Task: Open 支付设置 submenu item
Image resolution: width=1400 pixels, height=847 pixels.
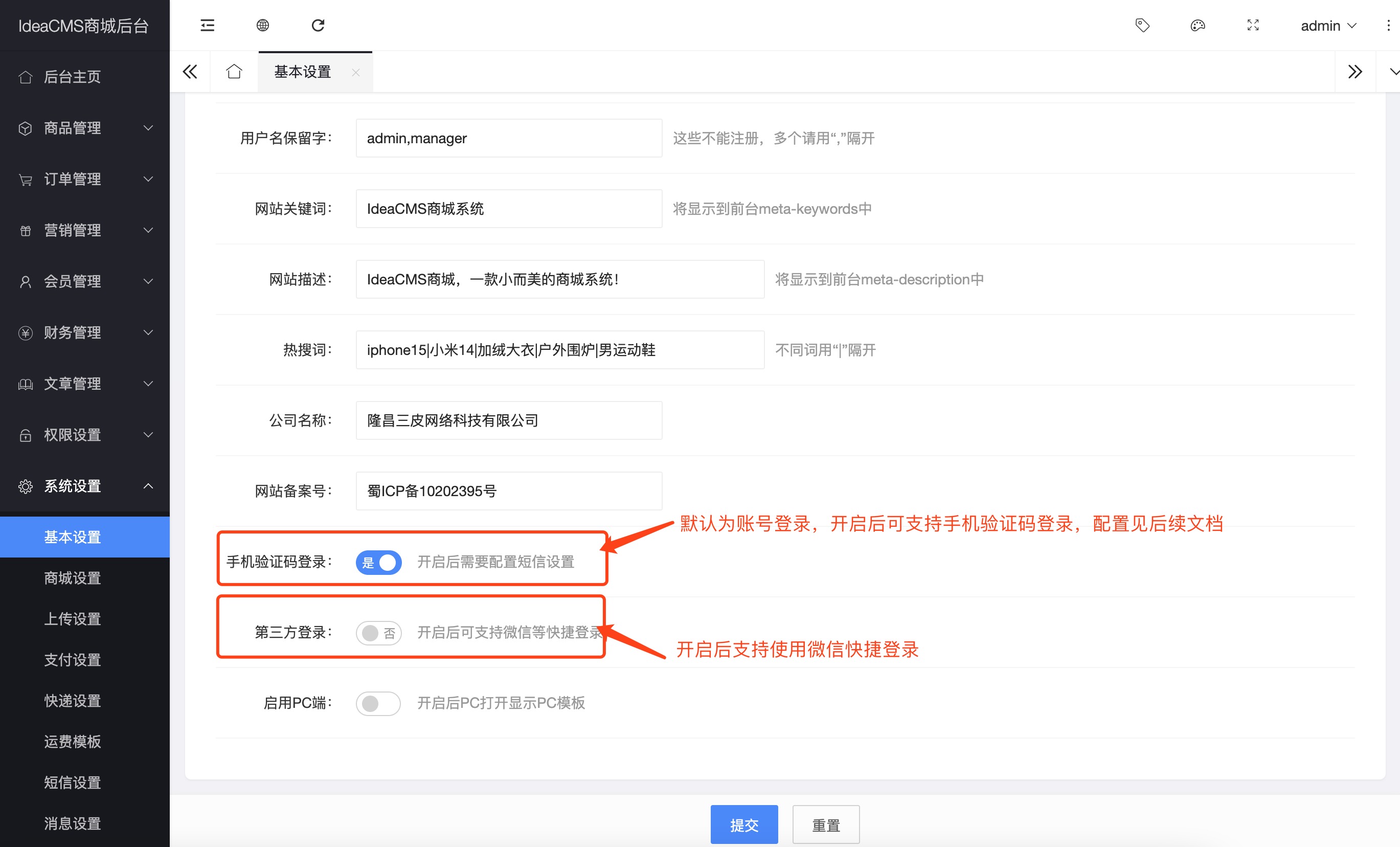Action: [x=73, y=660]
